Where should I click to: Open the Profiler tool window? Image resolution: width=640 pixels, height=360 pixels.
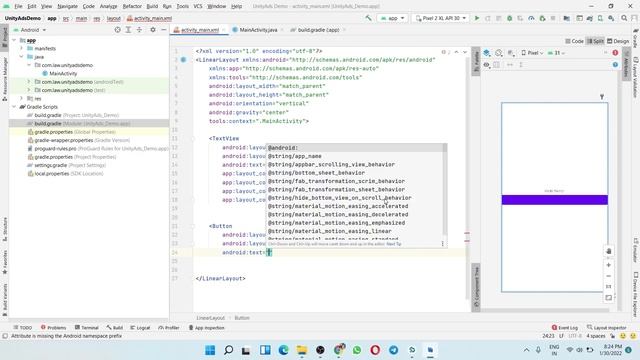click(x=169, y=327)
